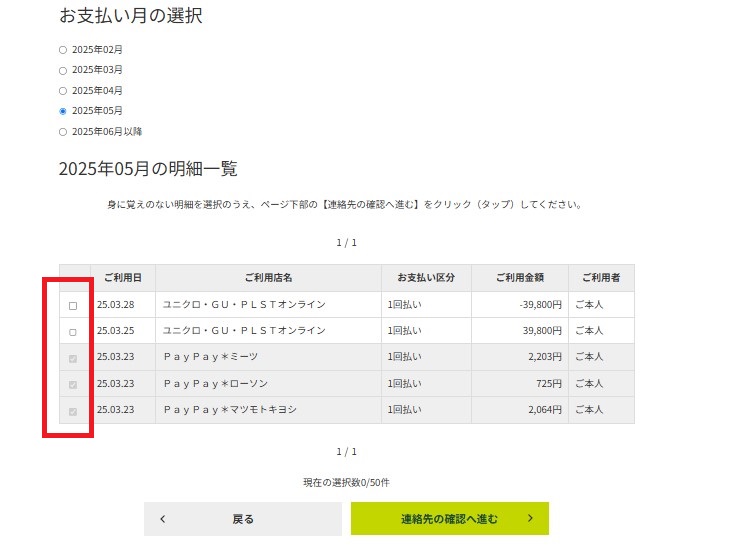
Task: Click the amount -39,800円
Action: tap(540, 305)
